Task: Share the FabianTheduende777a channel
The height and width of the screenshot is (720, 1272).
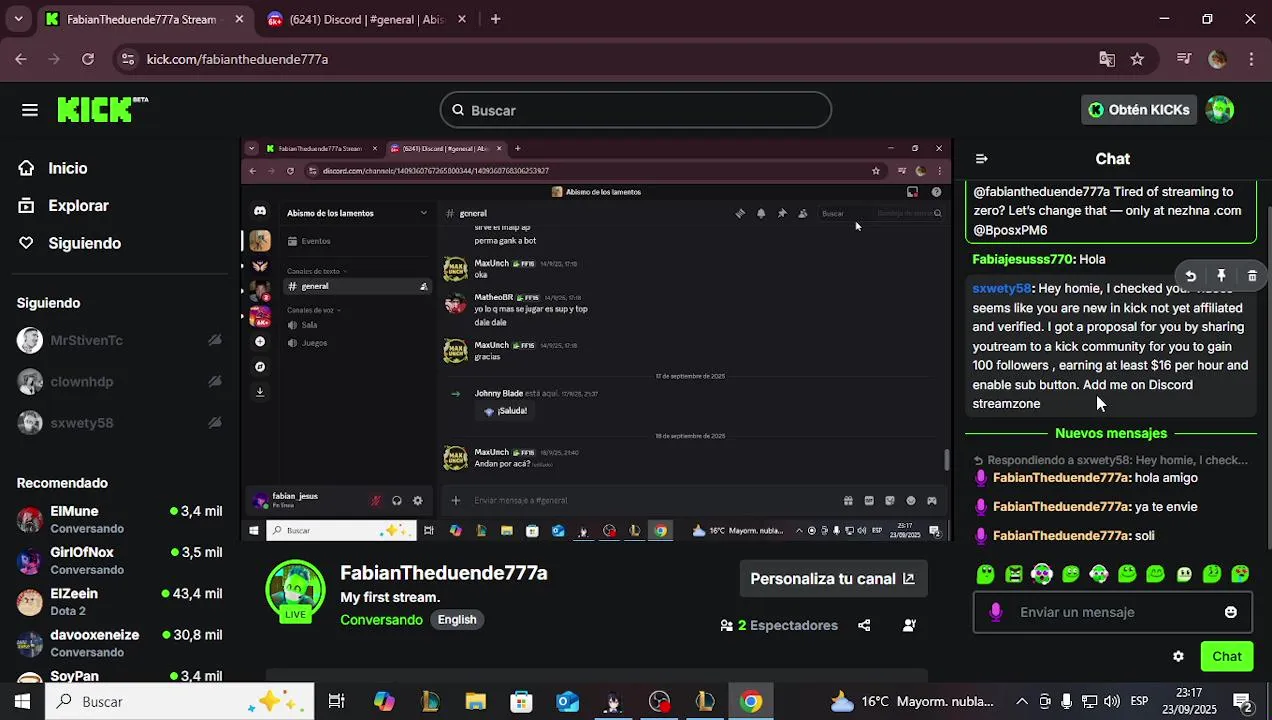Action: point(864,626)
